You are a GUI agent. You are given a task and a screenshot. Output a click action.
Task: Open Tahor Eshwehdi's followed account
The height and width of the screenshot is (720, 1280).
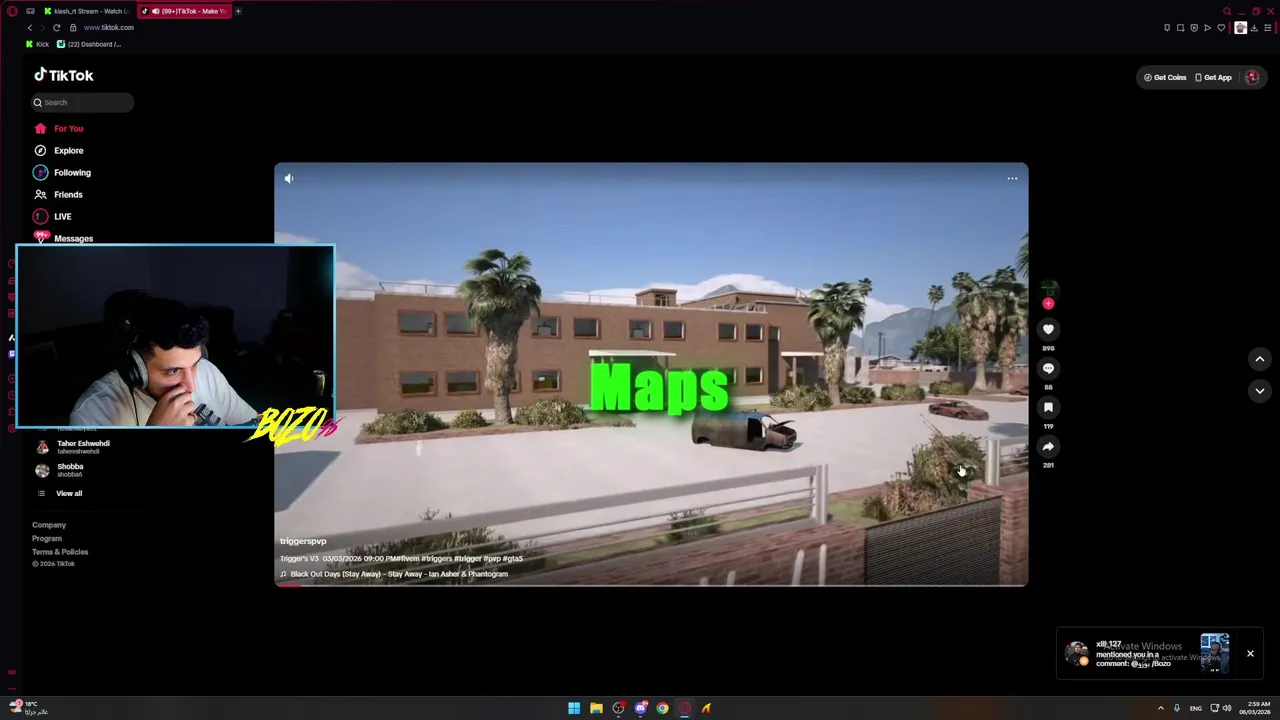75,447
